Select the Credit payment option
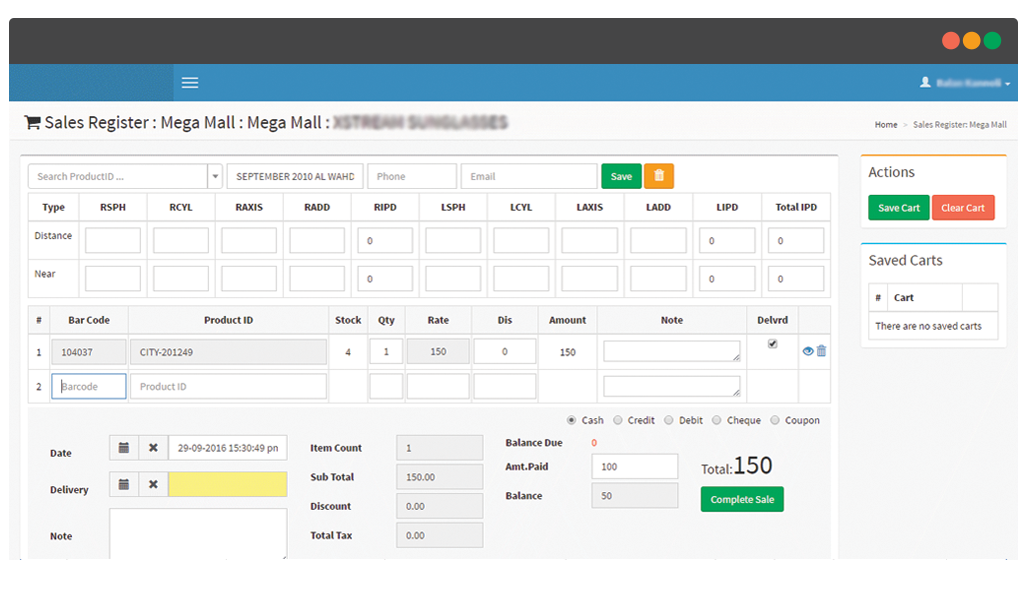 618,420
